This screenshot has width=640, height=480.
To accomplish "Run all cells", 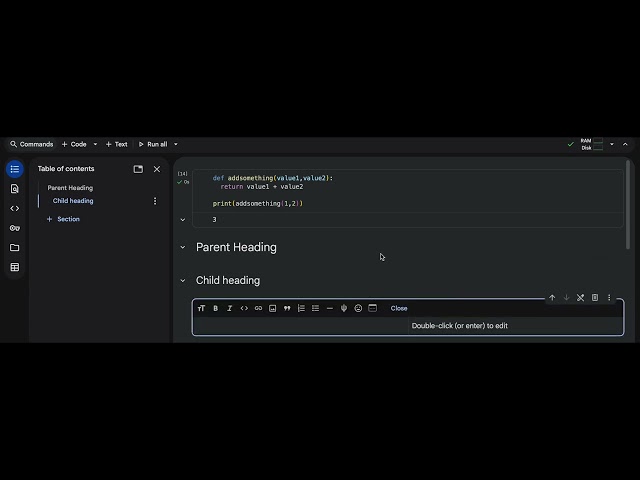I will [153, 144].
